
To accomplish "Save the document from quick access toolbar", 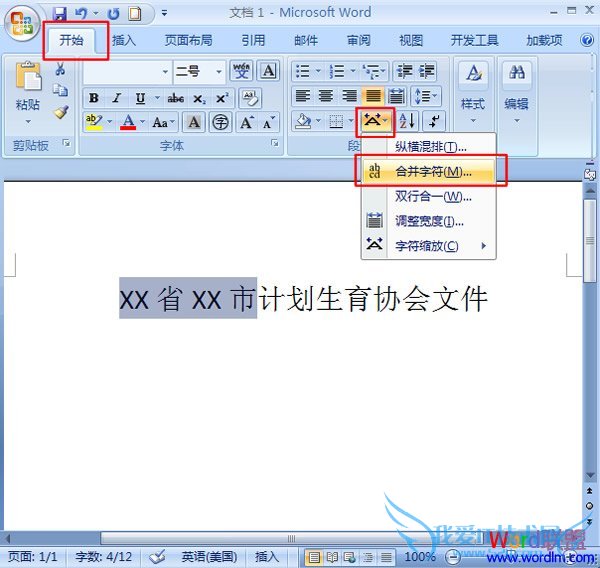I will [x=59, y=14].
